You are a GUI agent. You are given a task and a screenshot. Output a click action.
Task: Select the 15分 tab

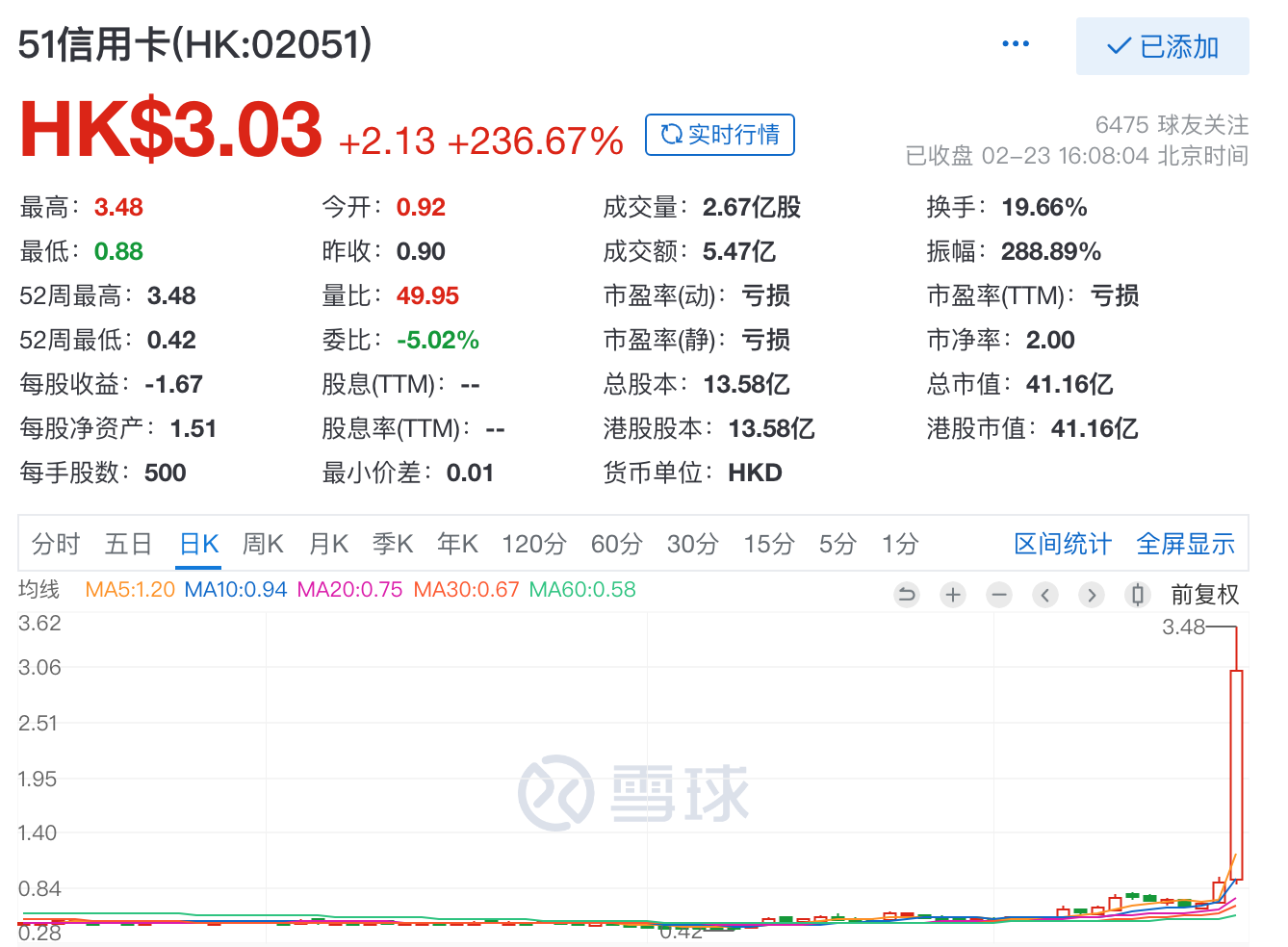(x=769, y=544)
